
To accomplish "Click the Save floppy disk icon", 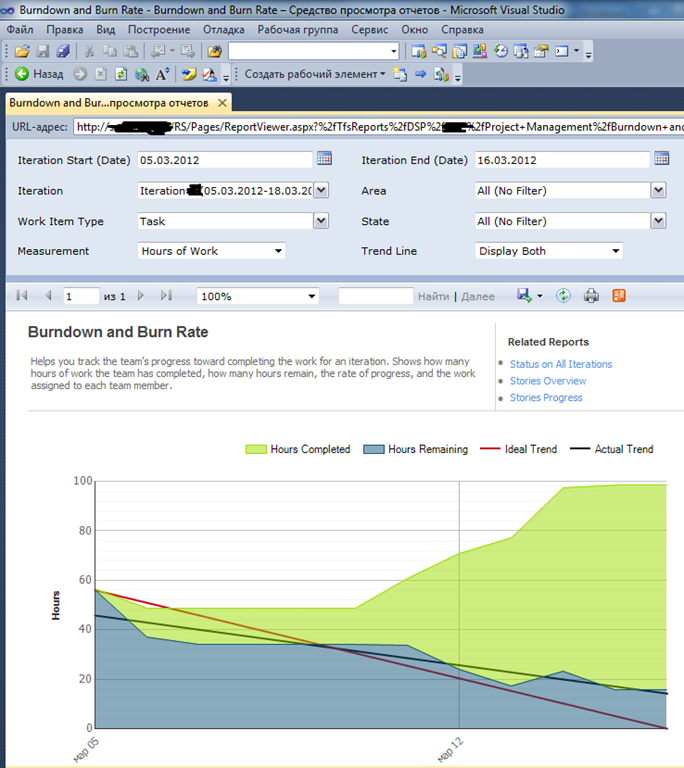I will [x=43, y=51].
